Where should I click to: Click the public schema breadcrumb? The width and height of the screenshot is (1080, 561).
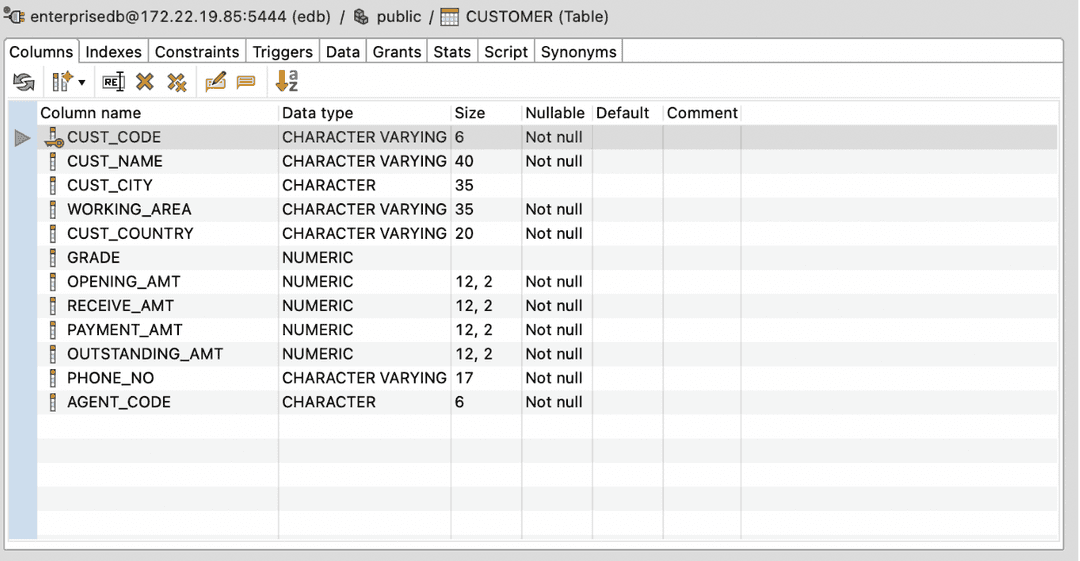point(398,17)
